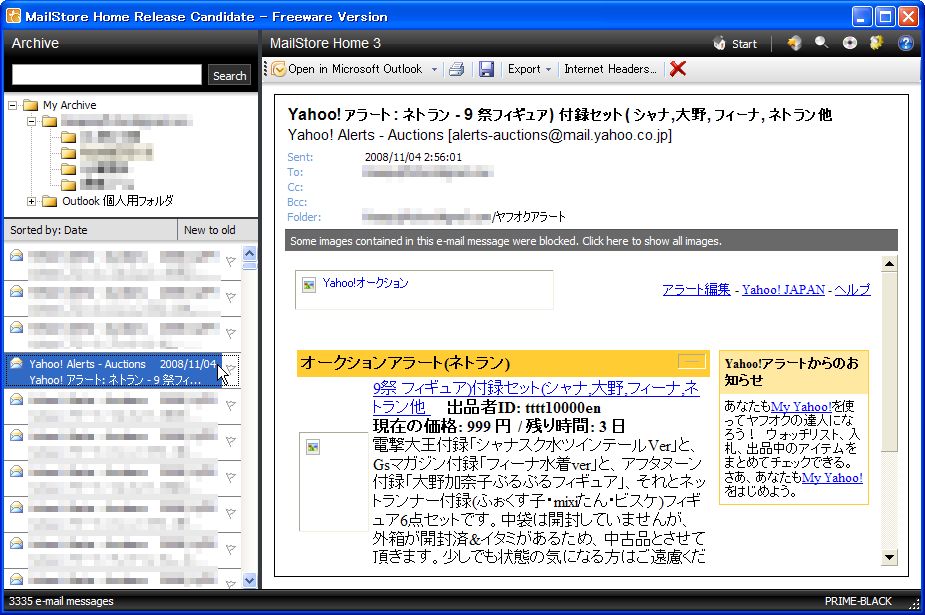This screenshot has width=925, height=615.
Task: Click the 現在の価格: 999 円 text
Action: (441, 426)
